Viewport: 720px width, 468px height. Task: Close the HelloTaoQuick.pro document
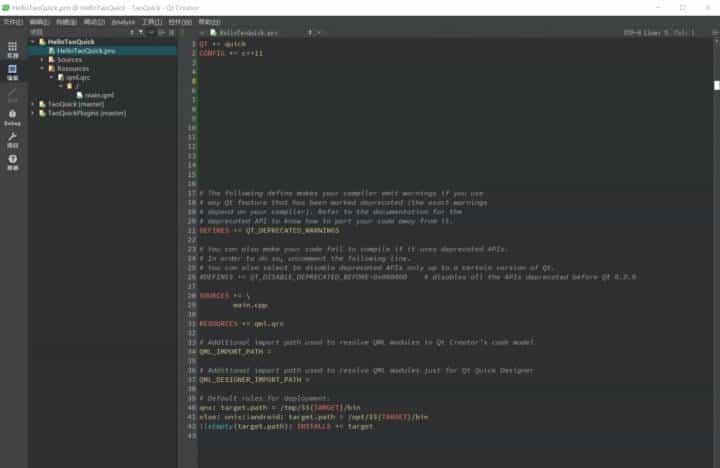coord(319,33)
